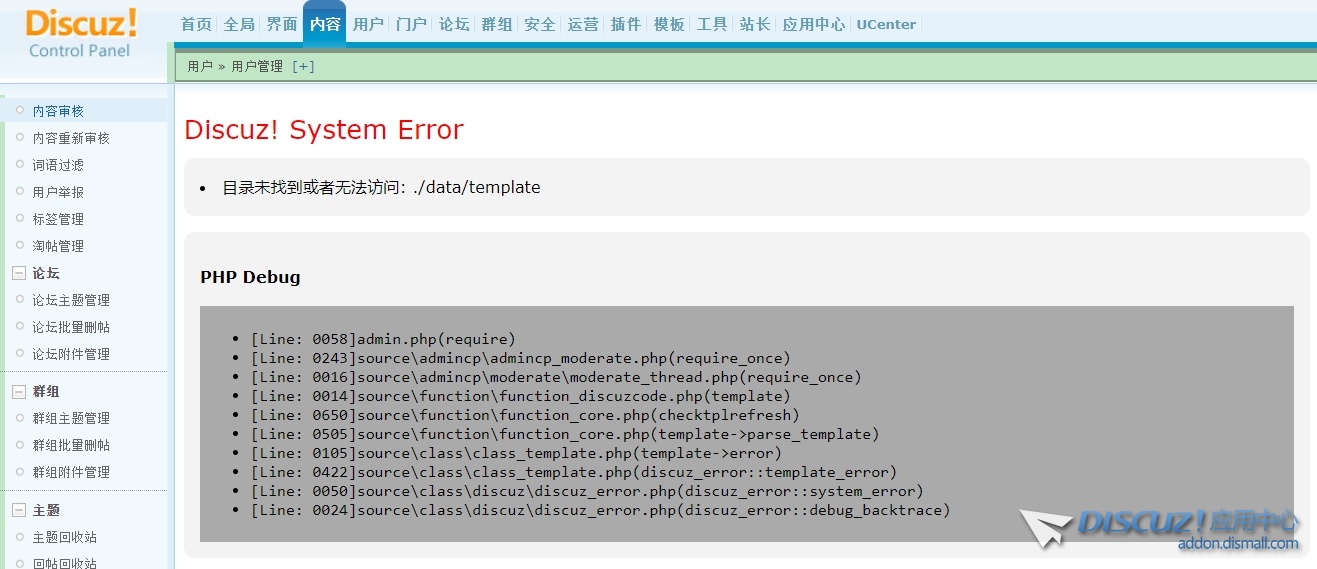1317x569 pixels.
Task: Click the admin.php(require) backtrace line
Action: pyautogui.click(x=383, y=339)
